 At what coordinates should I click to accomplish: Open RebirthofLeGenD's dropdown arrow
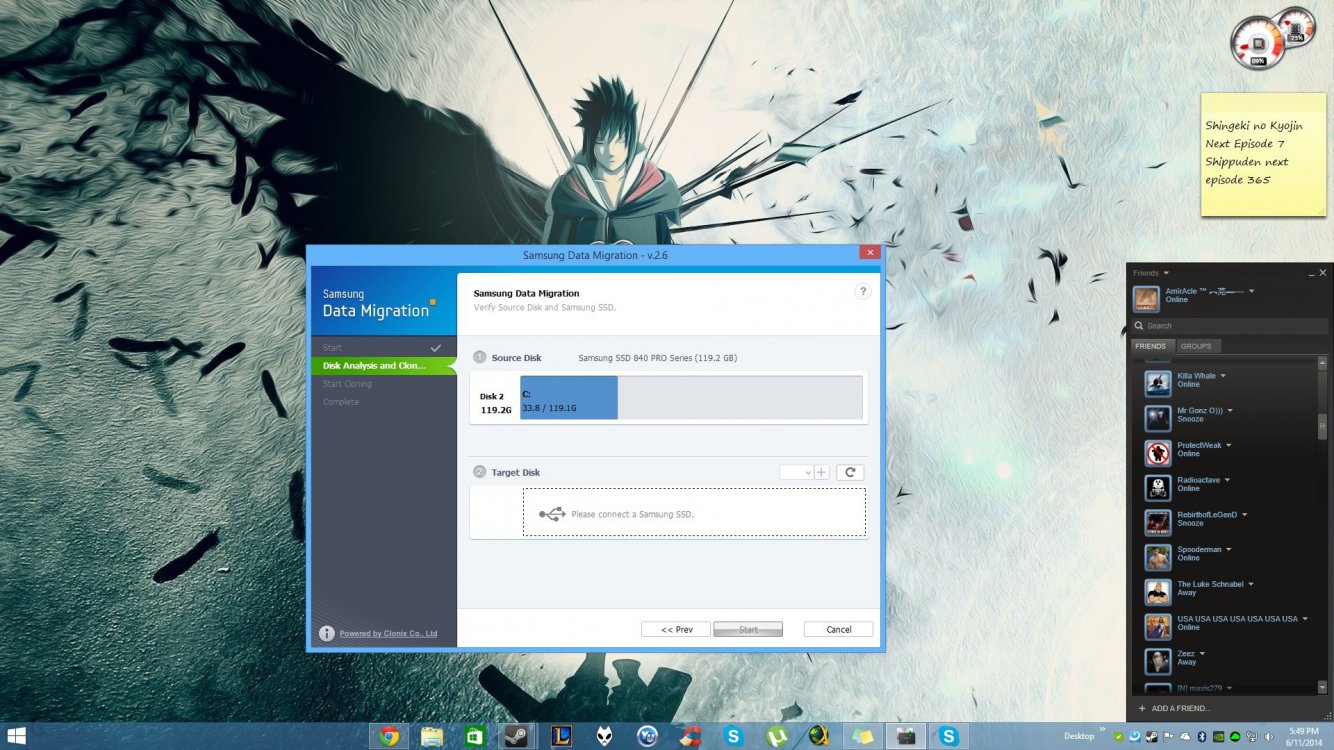click(x=1244, y=514)
